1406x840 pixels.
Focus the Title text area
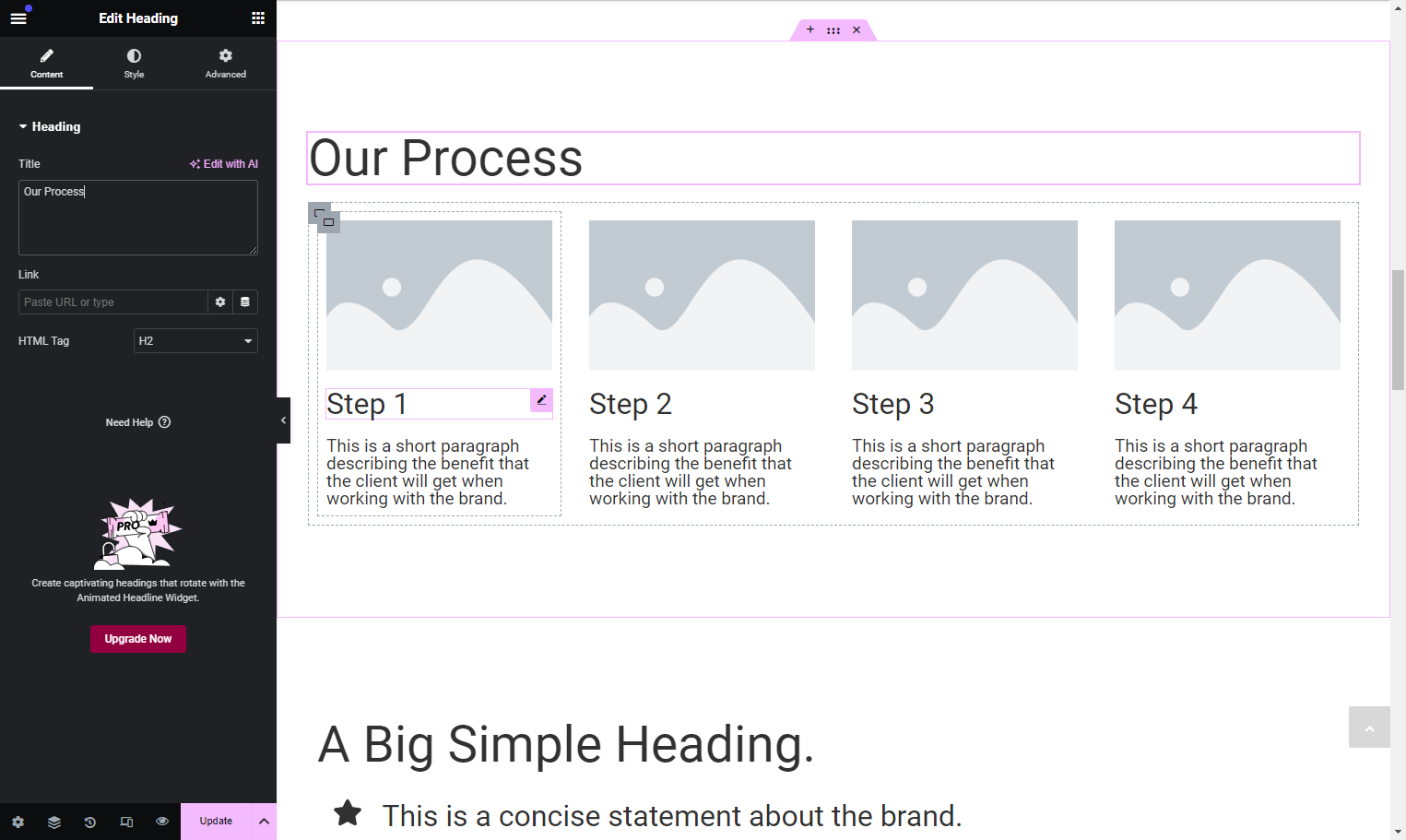click(x=138, y=218)
